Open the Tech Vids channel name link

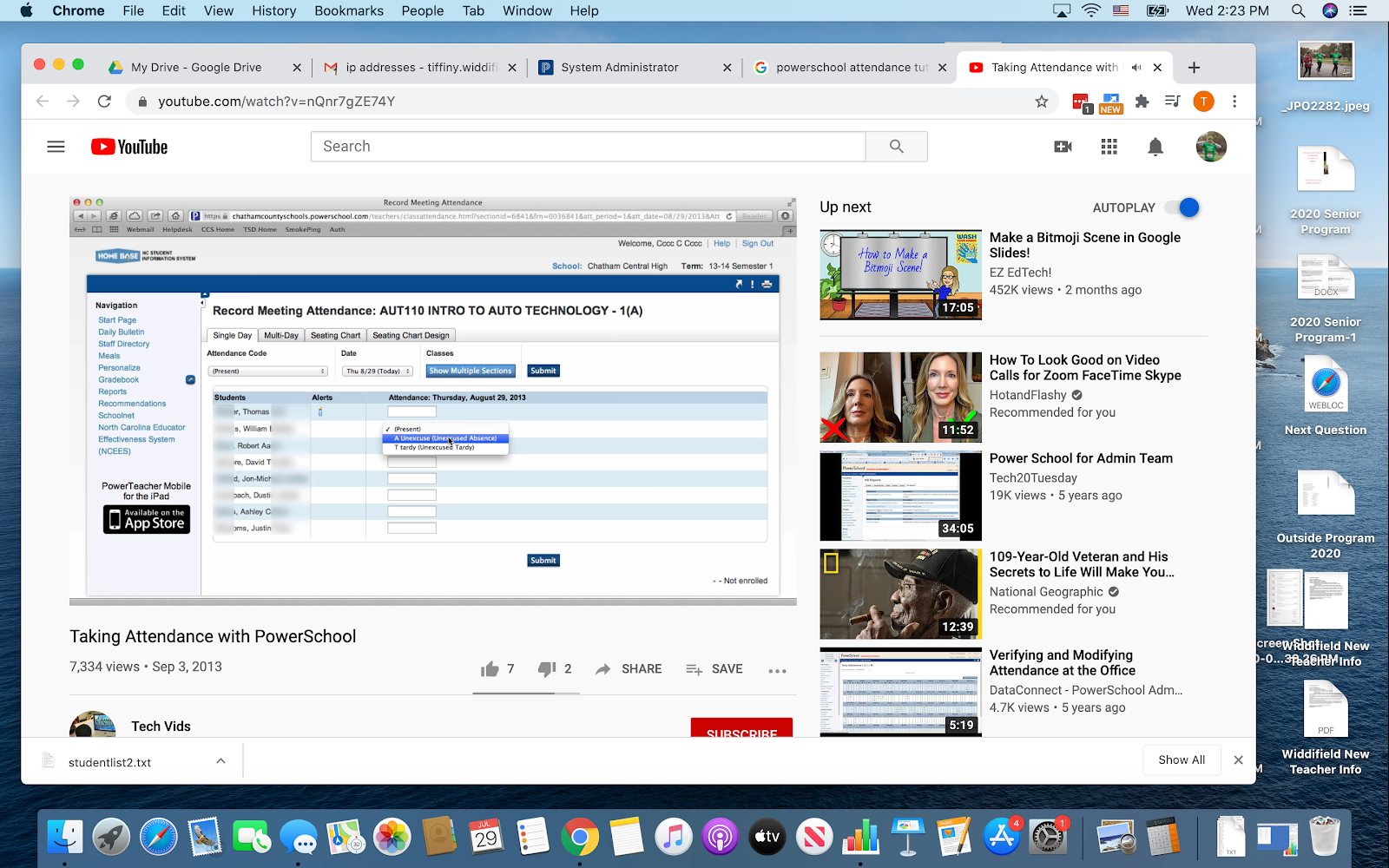(x=161, y=727)
